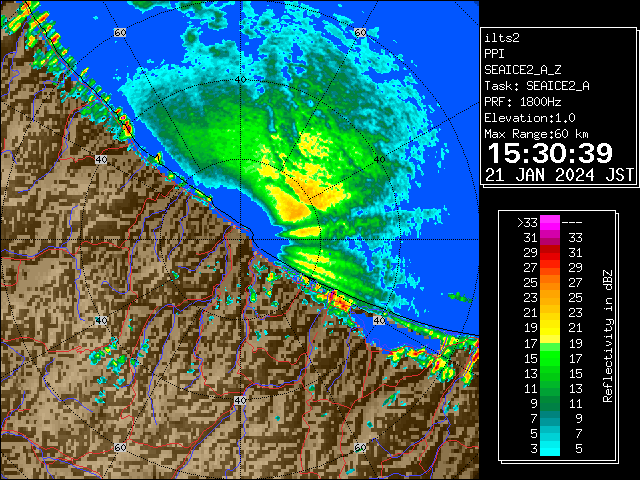Click the 3 label at legend bottom
640x480 pixels.
534,449
